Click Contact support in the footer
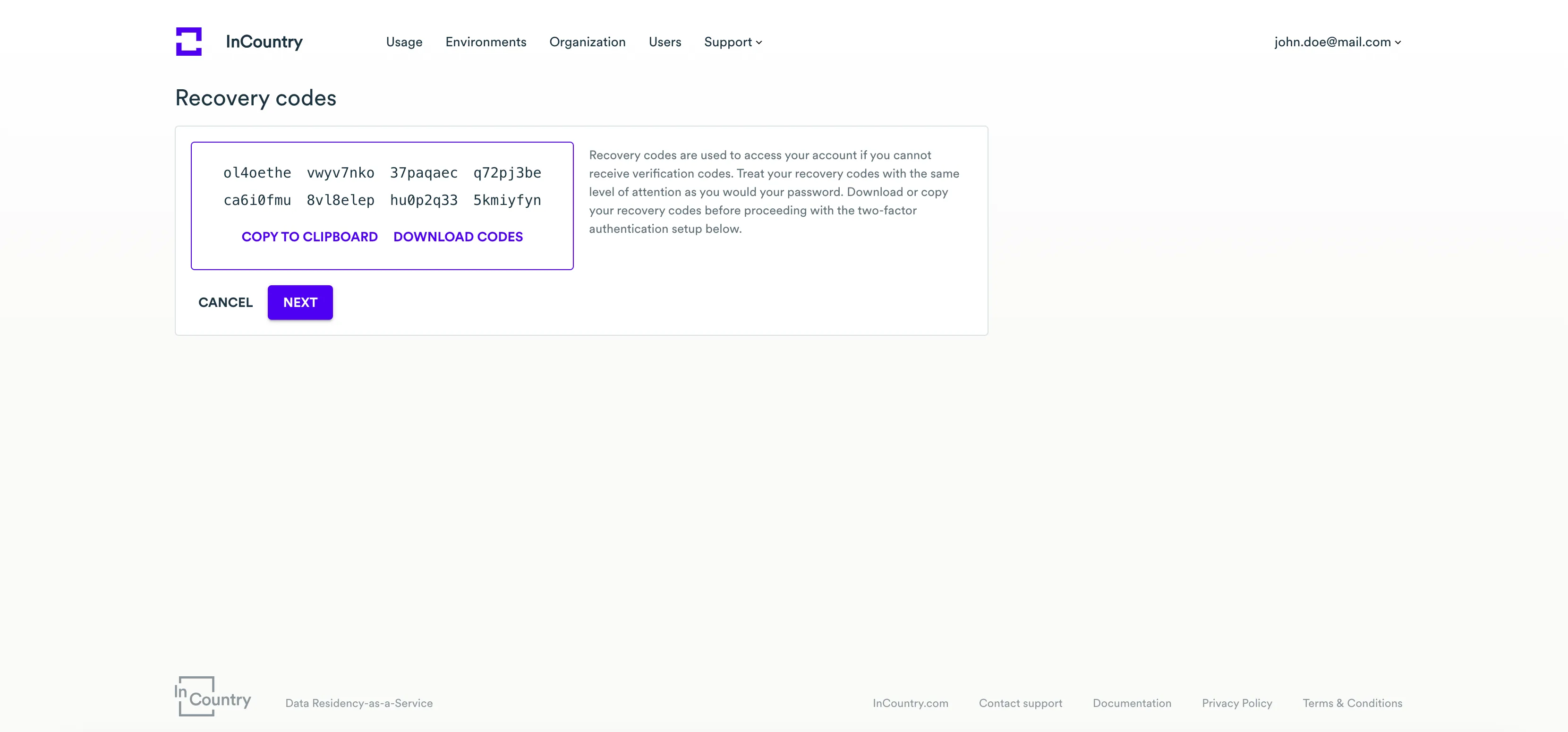The height and width of the screenshot is (732, 1568). pyautogui.click(x=1020, y=703)
